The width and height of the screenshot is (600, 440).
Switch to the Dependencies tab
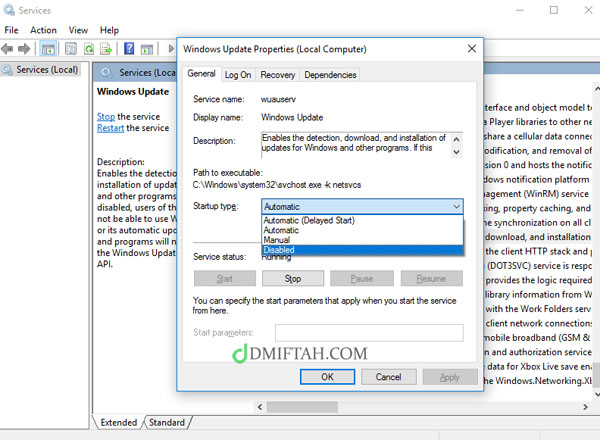(x=330, y=75)
